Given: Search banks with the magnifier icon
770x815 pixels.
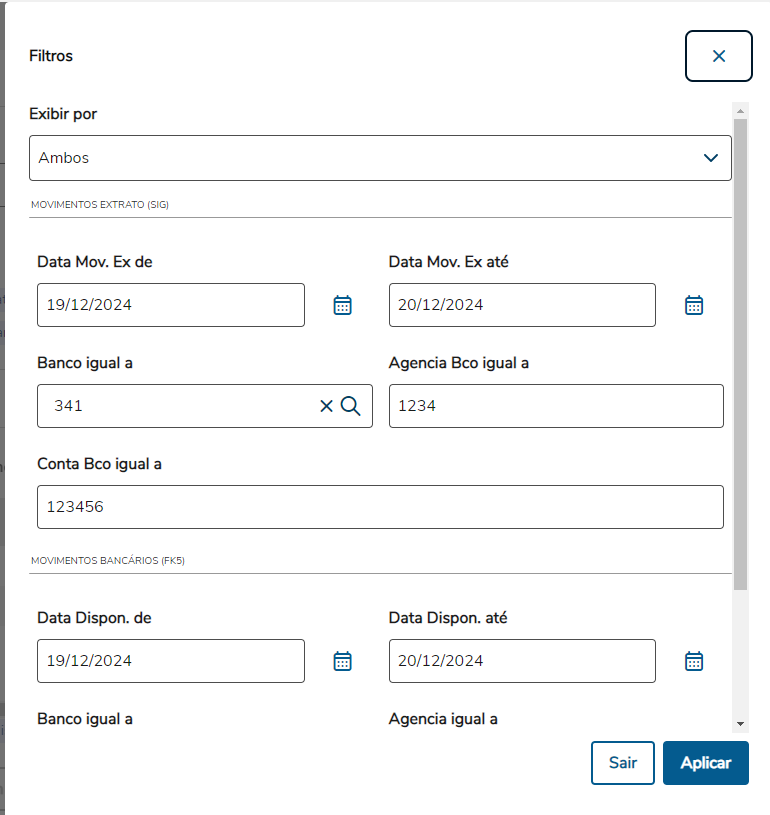Looking at the screenshot, I should tap(351, 406).
